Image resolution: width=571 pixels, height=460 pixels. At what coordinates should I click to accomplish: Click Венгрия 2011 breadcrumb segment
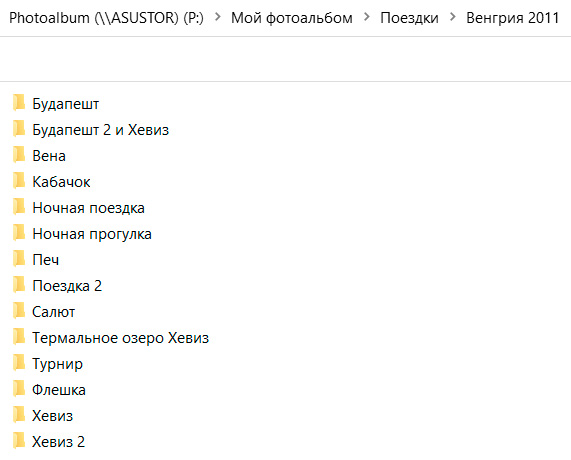(x=512, y=17)
